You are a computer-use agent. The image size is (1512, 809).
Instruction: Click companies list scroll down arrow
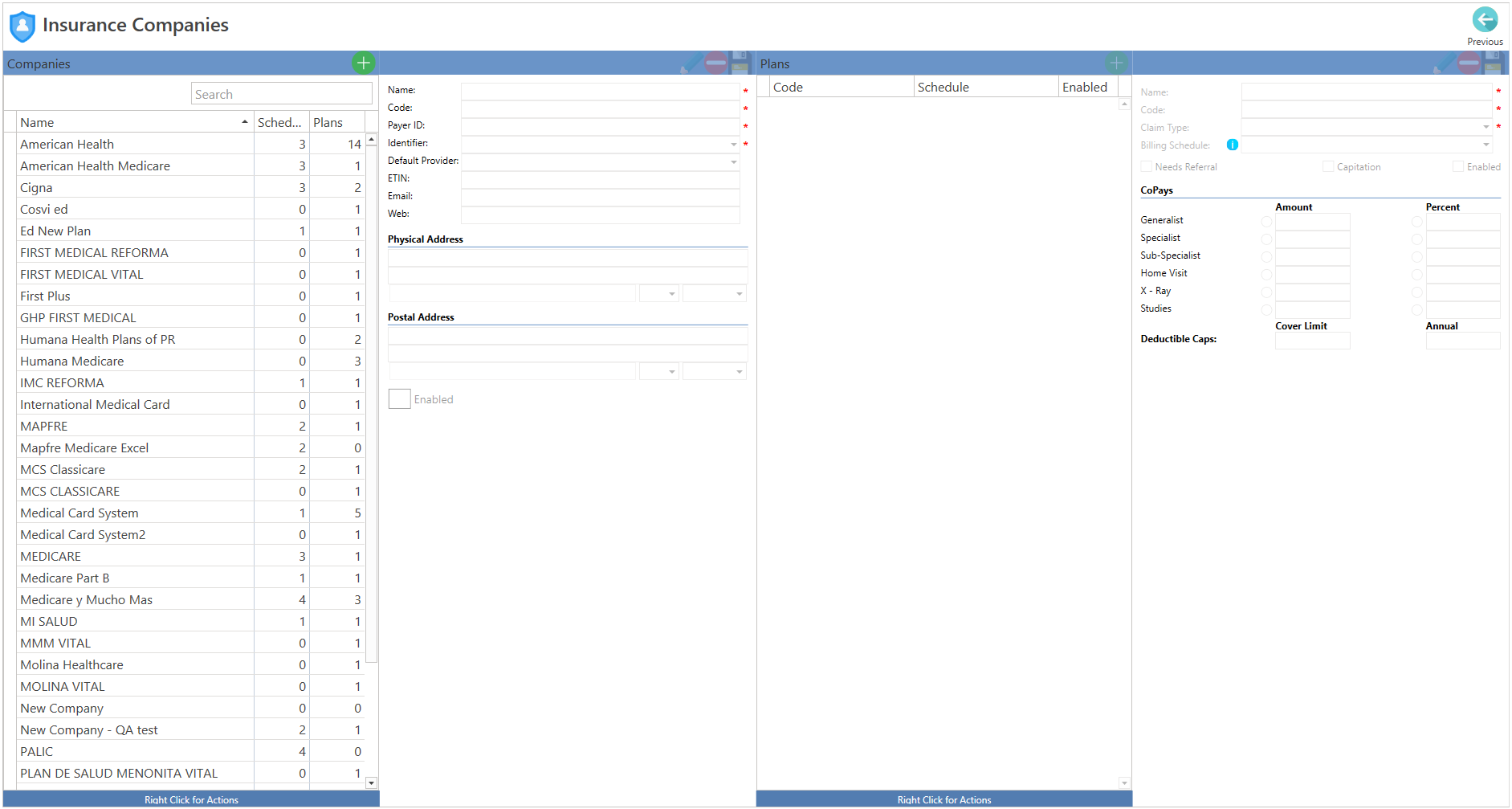point(372,782)
